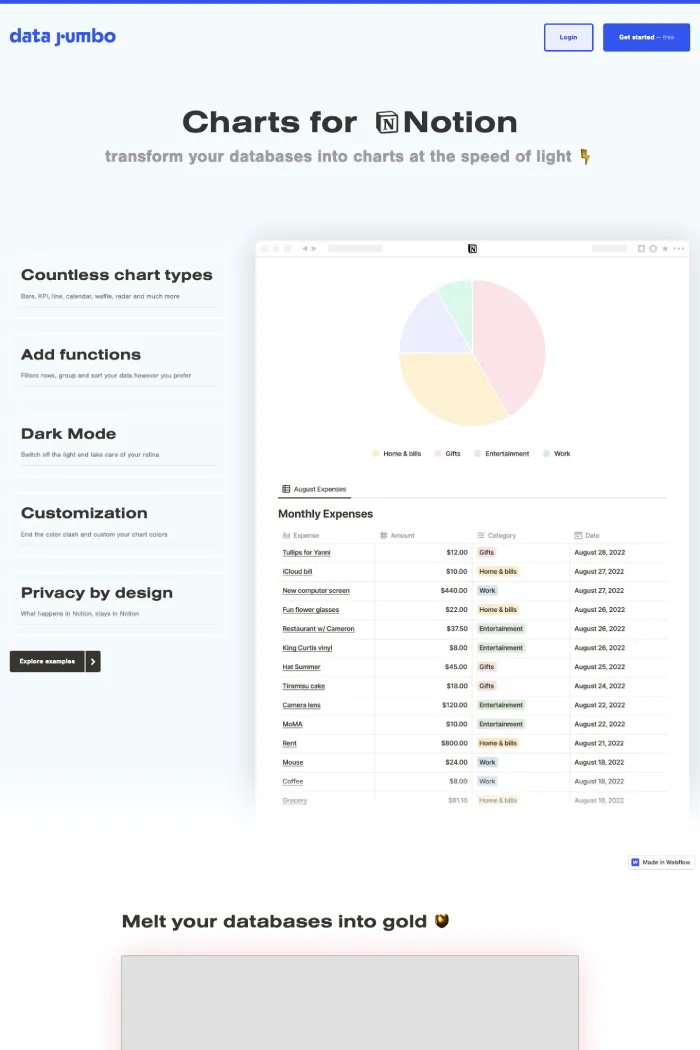Click the Entertainment legend color dot
700x1050 pixels.
pyautogui.click(x=476, y=453)
